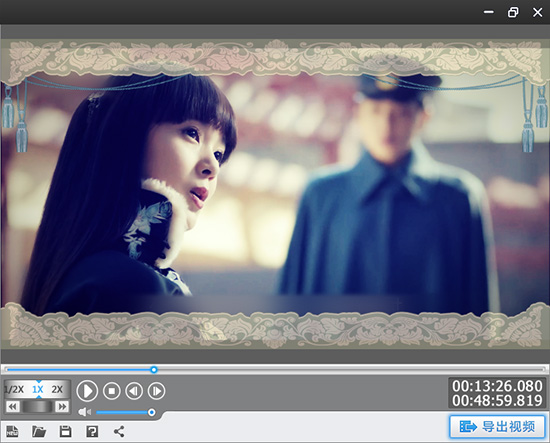Image resolution: width=550 pixels, height=443 pixels.
Task: Select the 1X playback speed
Action: pos(38,389)
